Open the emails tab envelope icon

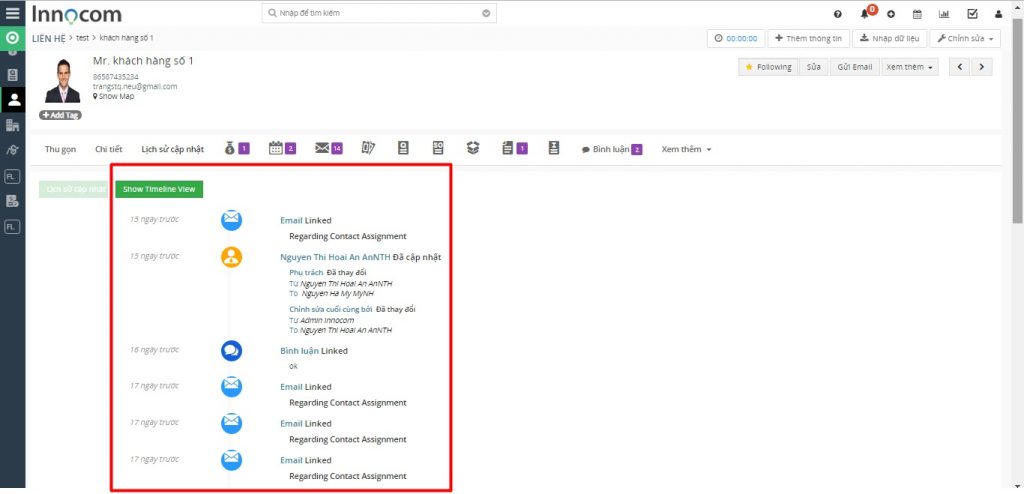click(x=328, y=149)
